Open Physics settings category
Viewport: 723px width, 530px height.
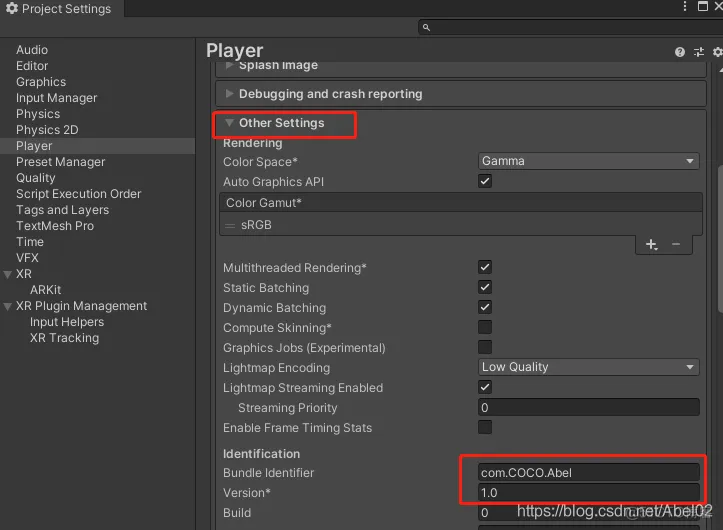(x=38, y=114)
